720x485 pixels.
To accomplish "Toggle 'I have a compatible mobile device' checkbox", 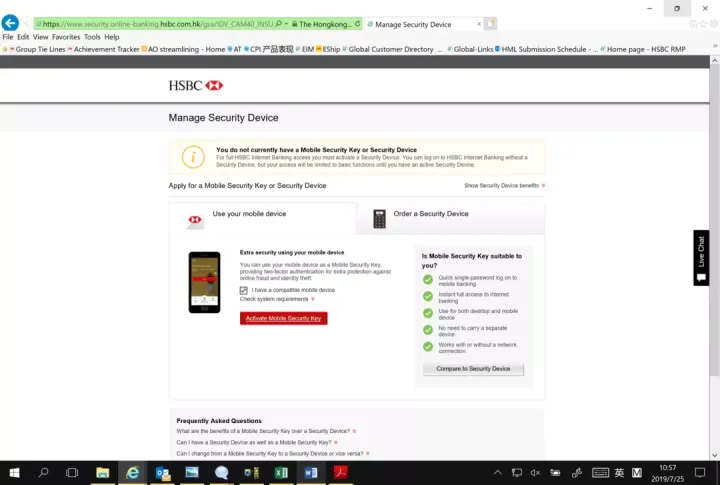I will pos(243,290).
